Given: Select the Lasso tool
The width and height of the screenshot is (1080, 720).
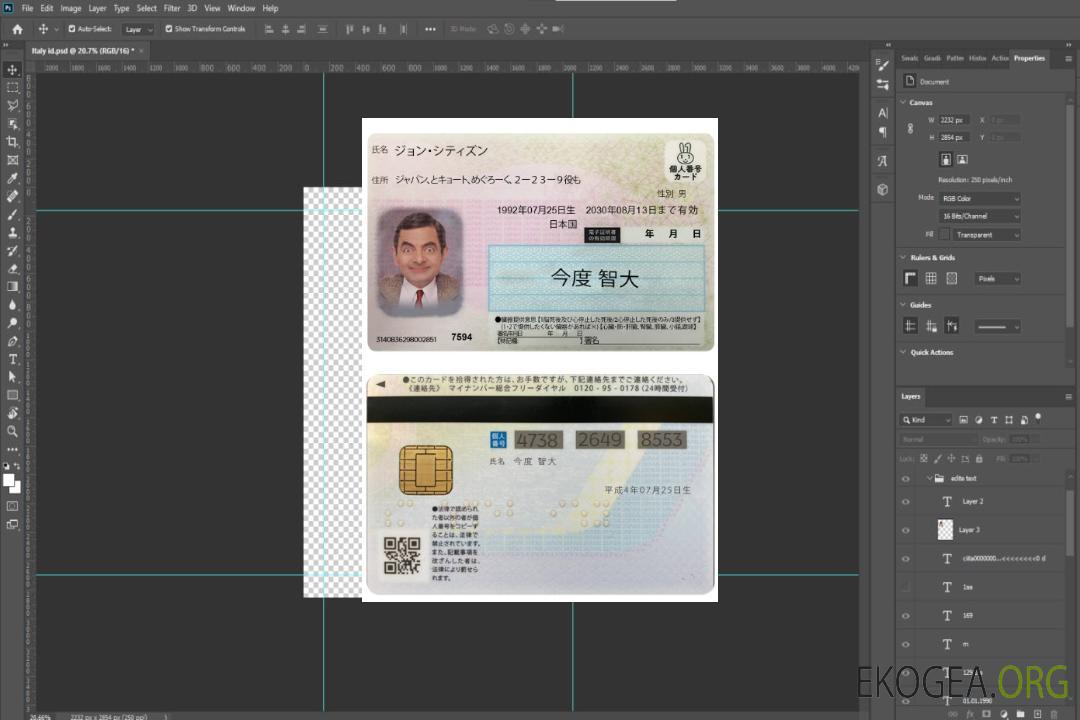Looking at the screenshot, I should (12, 105).
